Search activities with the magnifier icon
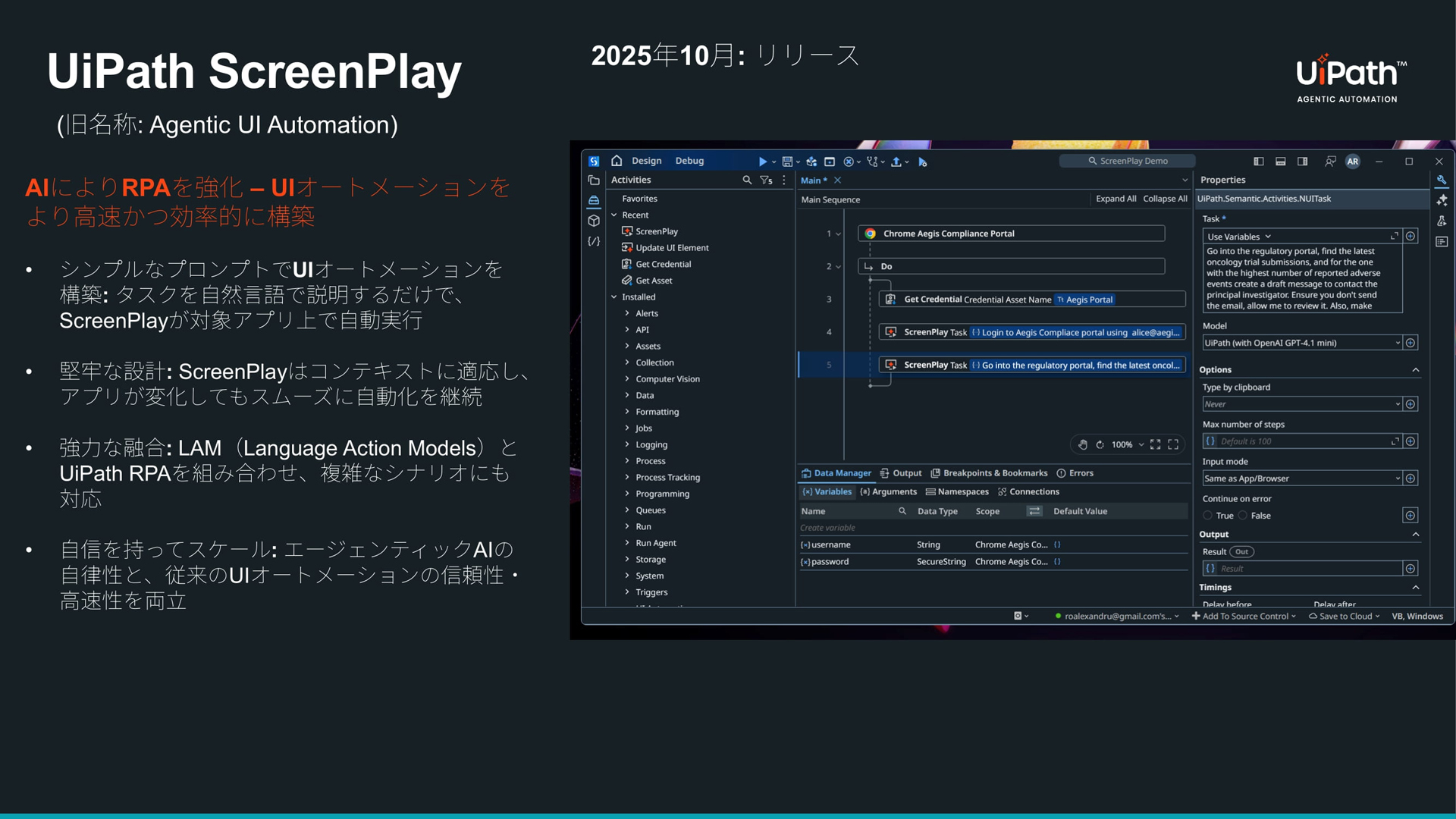 [x=747, y=180]
